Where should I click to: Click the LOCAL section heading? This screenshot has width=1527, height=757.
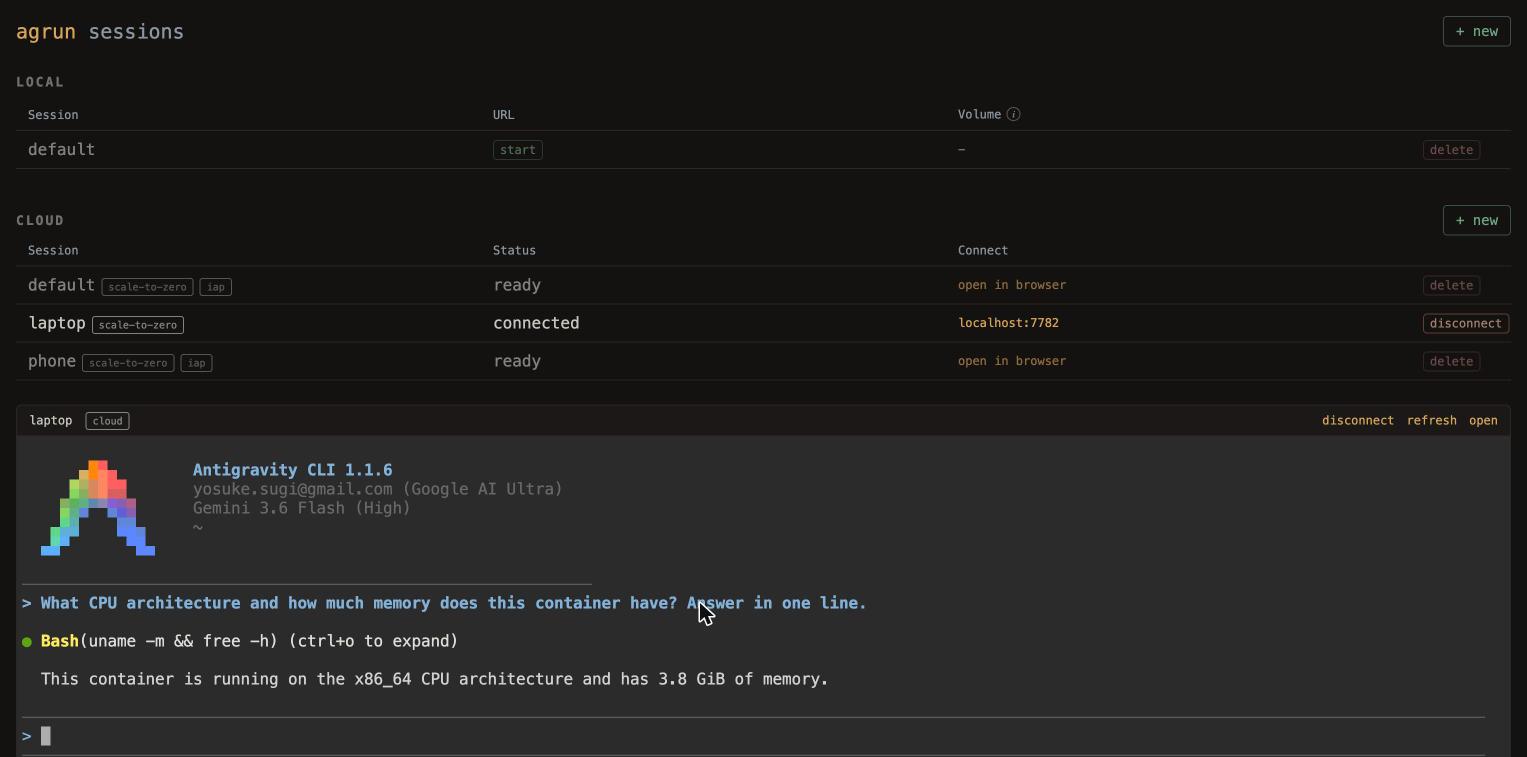tap(40, 82)
